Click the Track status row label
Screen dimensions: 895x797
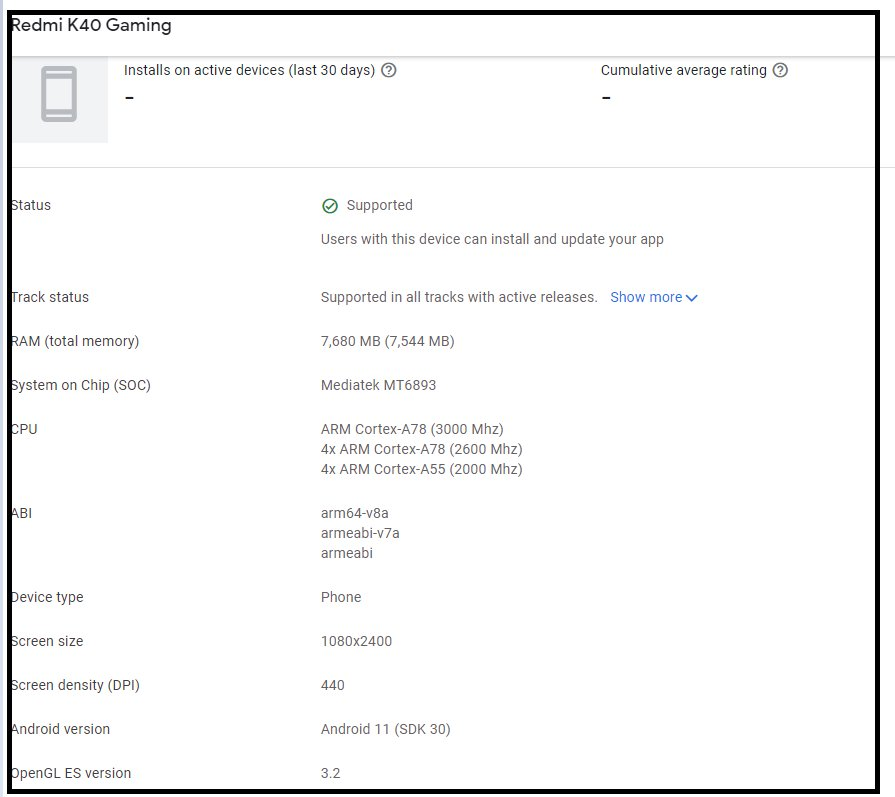pos(50,297)
